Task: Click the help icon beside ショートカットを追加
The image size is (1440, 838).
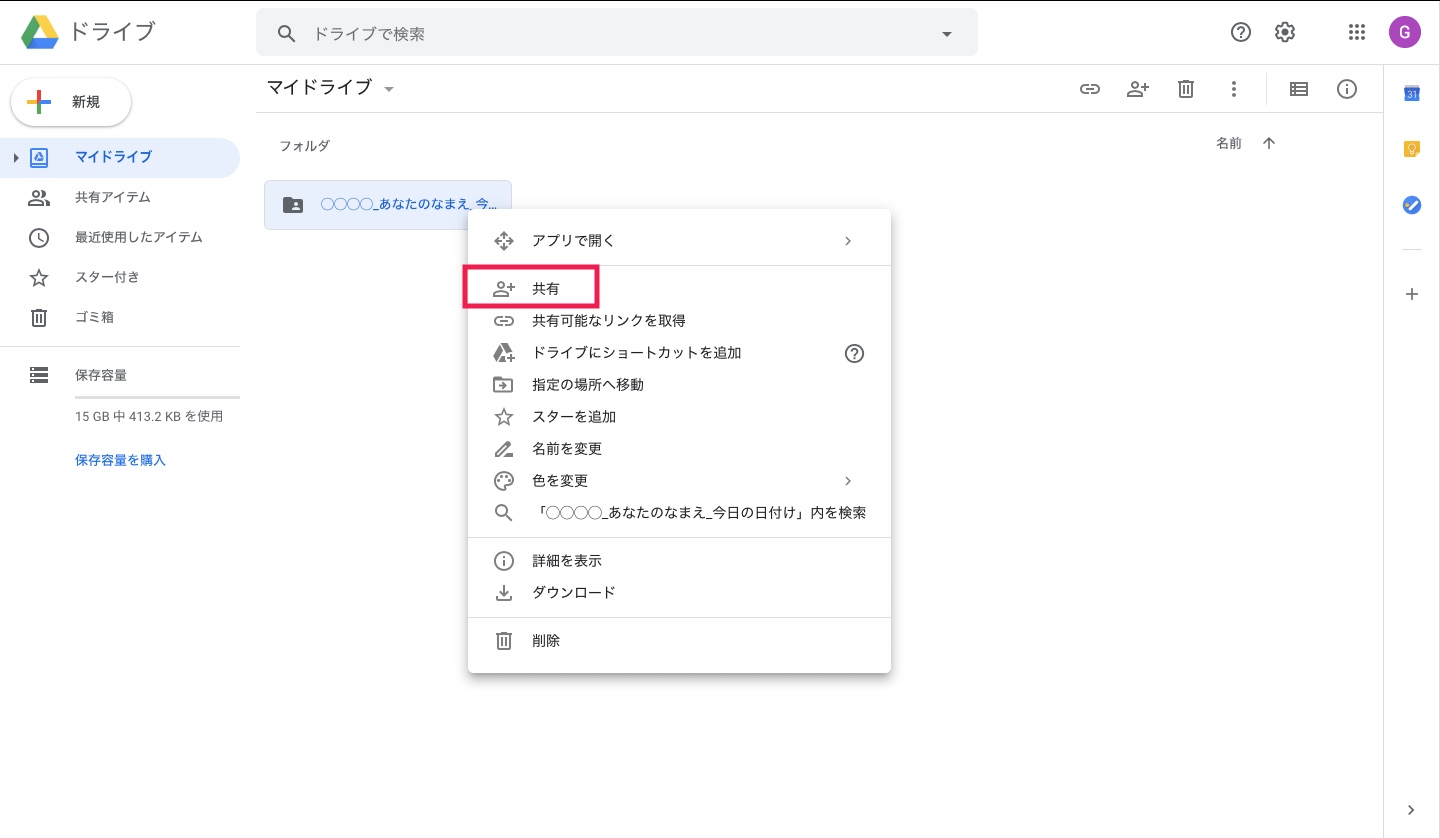Action: 854,353
